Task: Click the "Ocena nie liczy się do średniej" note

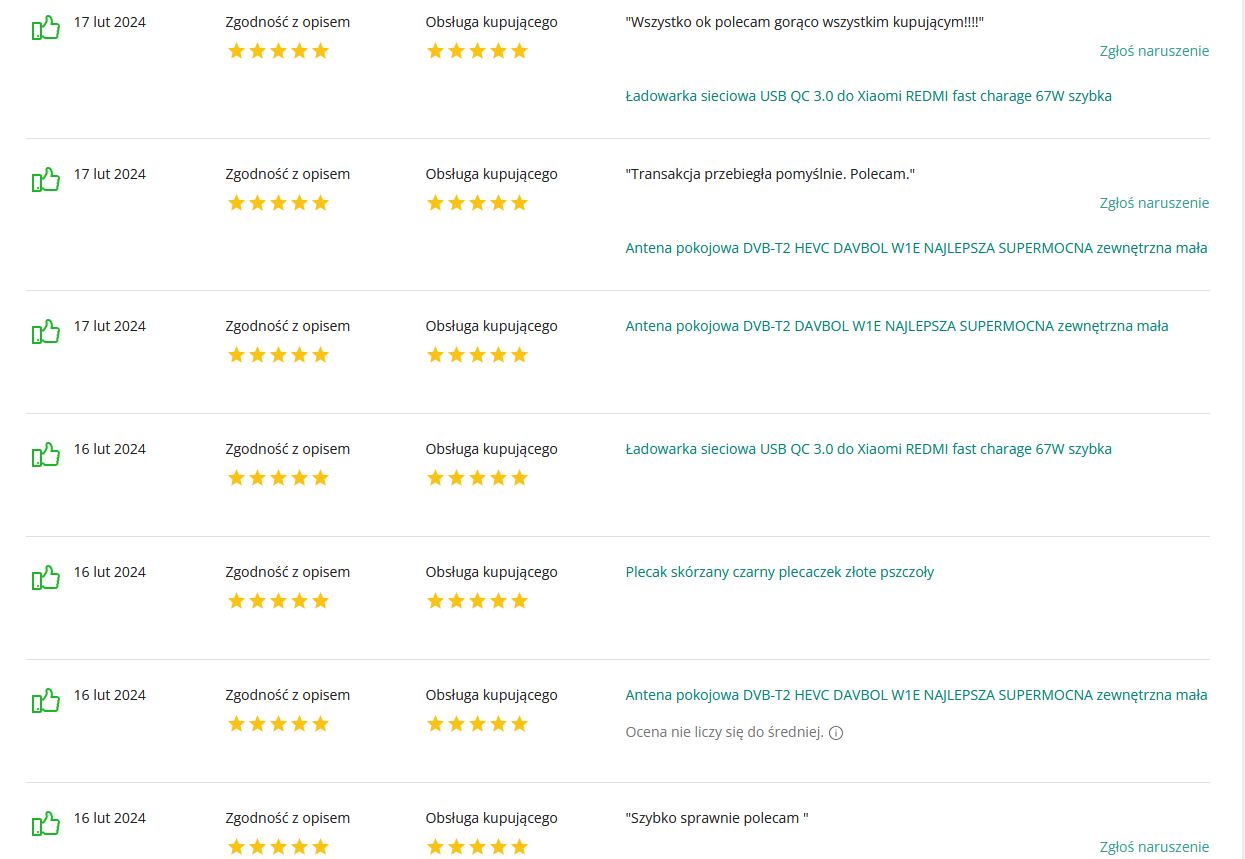Action: [x=724, y=733]
